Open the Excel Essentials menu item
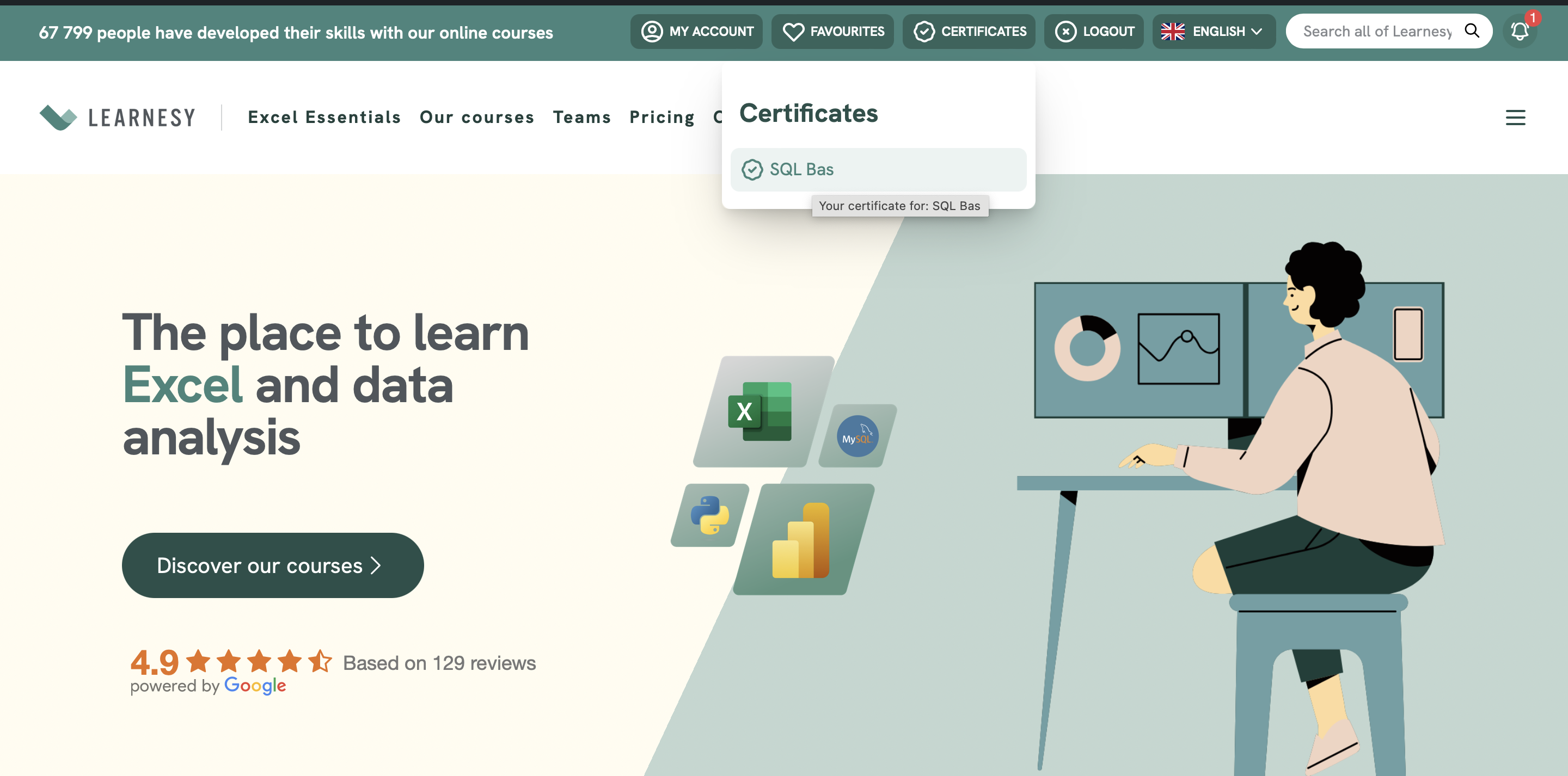This screenshot has height=776, width=1568. click(324, 117)
